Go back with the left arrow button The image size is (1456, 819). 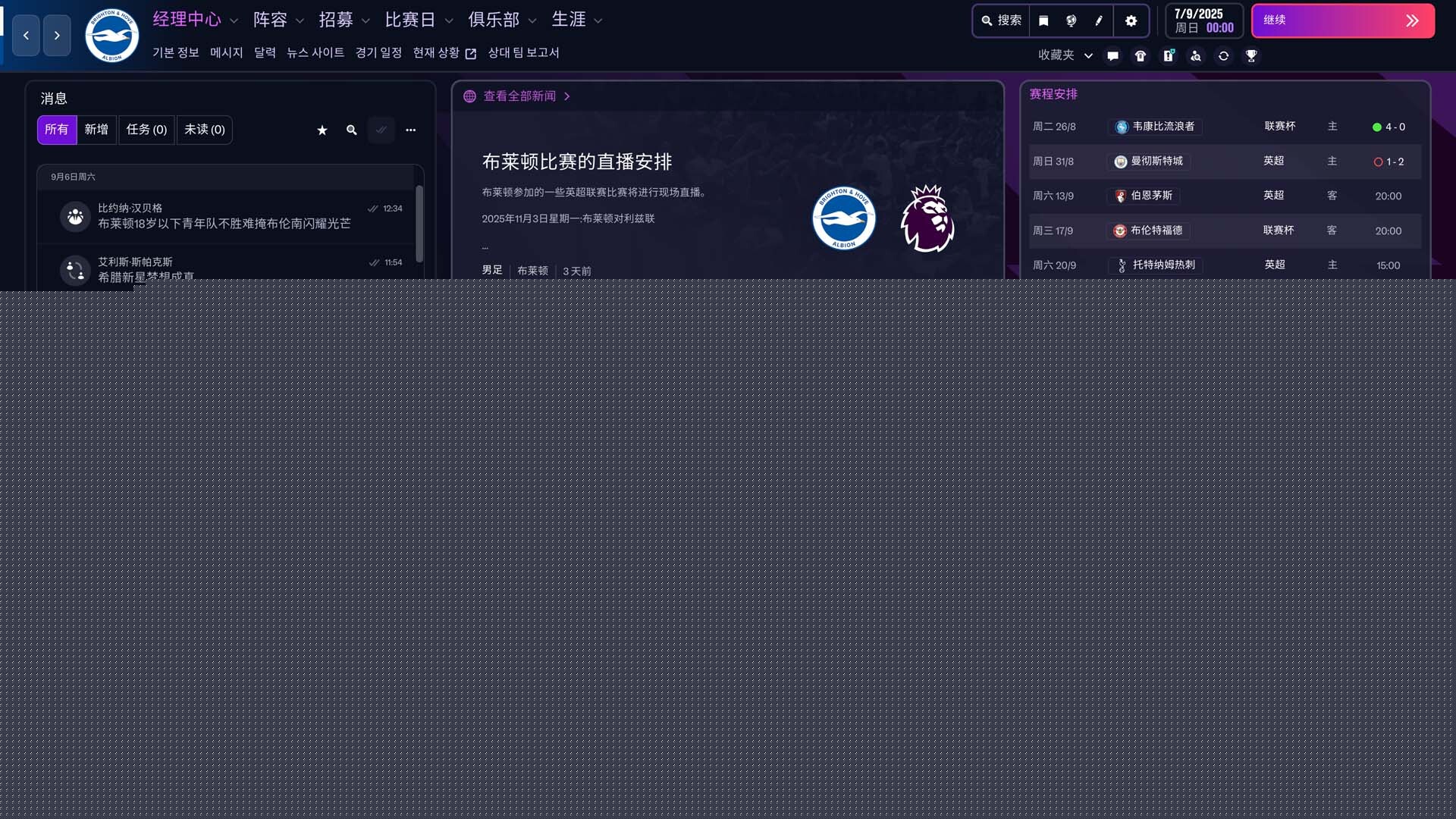click(26, 36)
